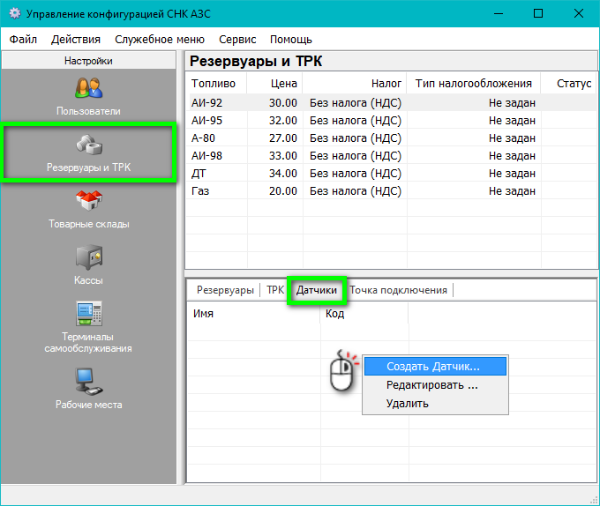Select the Резервуары и ТРК sidebar icon

pos(89,146)
